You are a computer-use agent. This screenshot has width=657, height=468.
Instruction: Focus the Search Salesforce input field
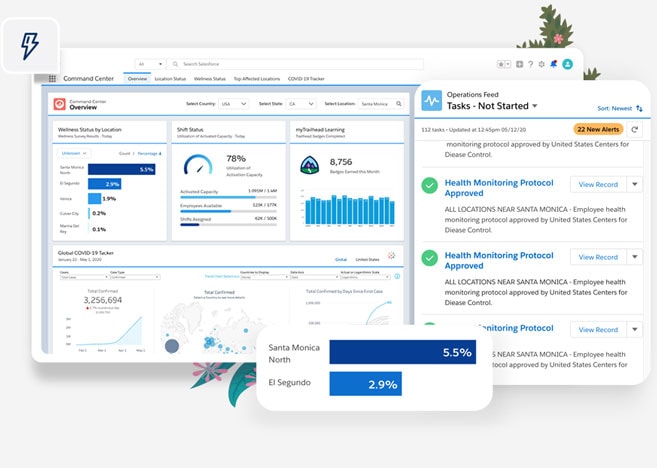[295, 64]
